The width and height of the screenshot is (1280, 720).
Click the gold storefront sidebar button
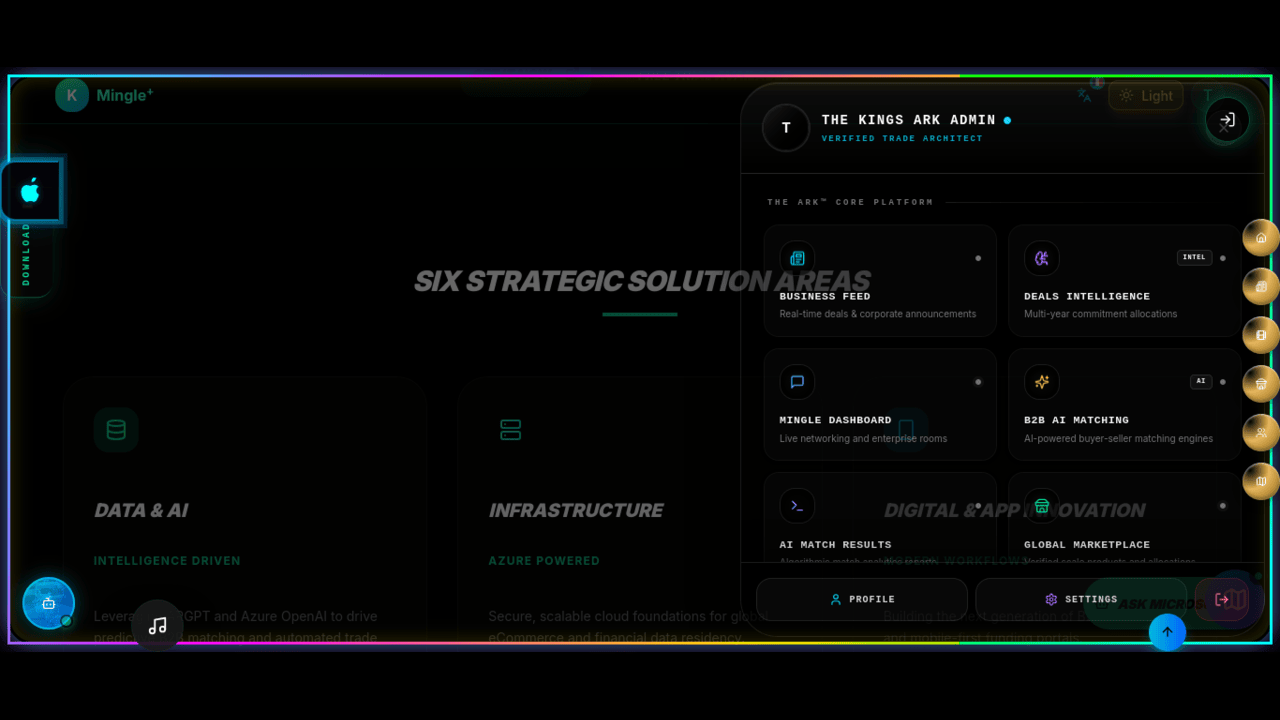click(x=1261, y=384)
